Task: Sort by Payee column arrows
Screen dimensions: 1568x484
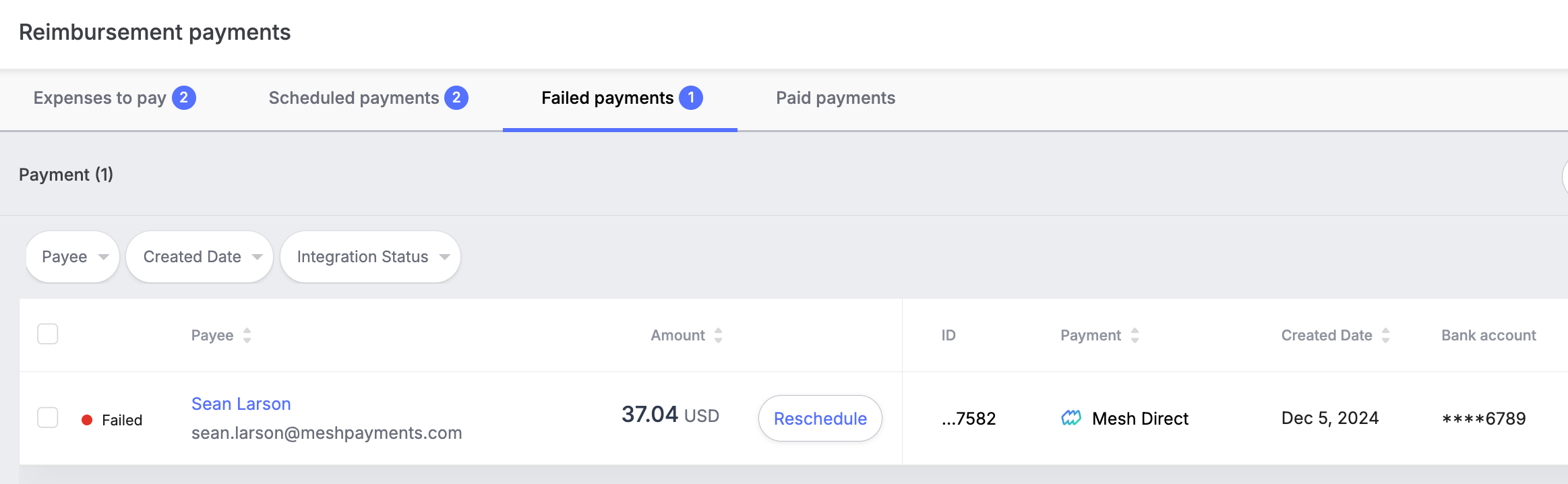Action: point(247,336)
